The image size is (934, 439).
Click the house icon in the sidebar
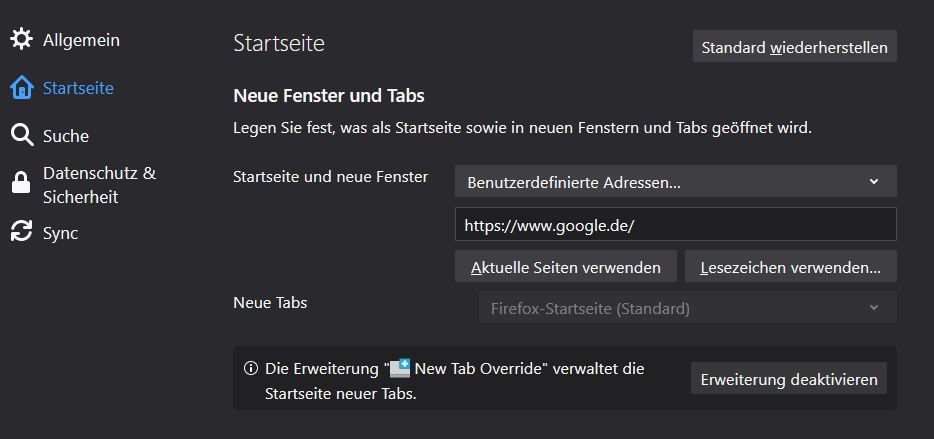21,88
